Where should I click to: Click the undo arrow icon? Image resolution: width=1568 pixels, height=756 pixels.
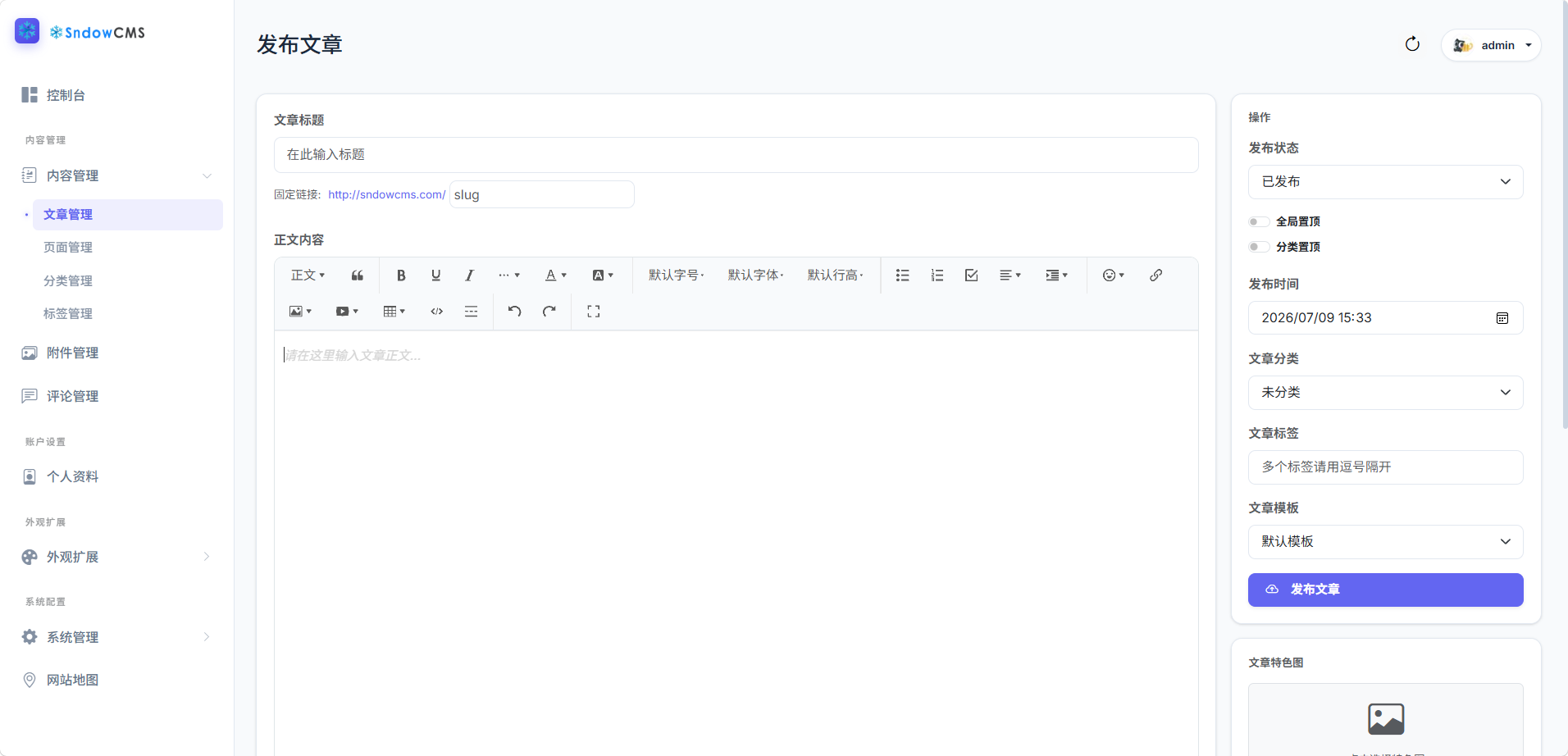pos(514,312)
